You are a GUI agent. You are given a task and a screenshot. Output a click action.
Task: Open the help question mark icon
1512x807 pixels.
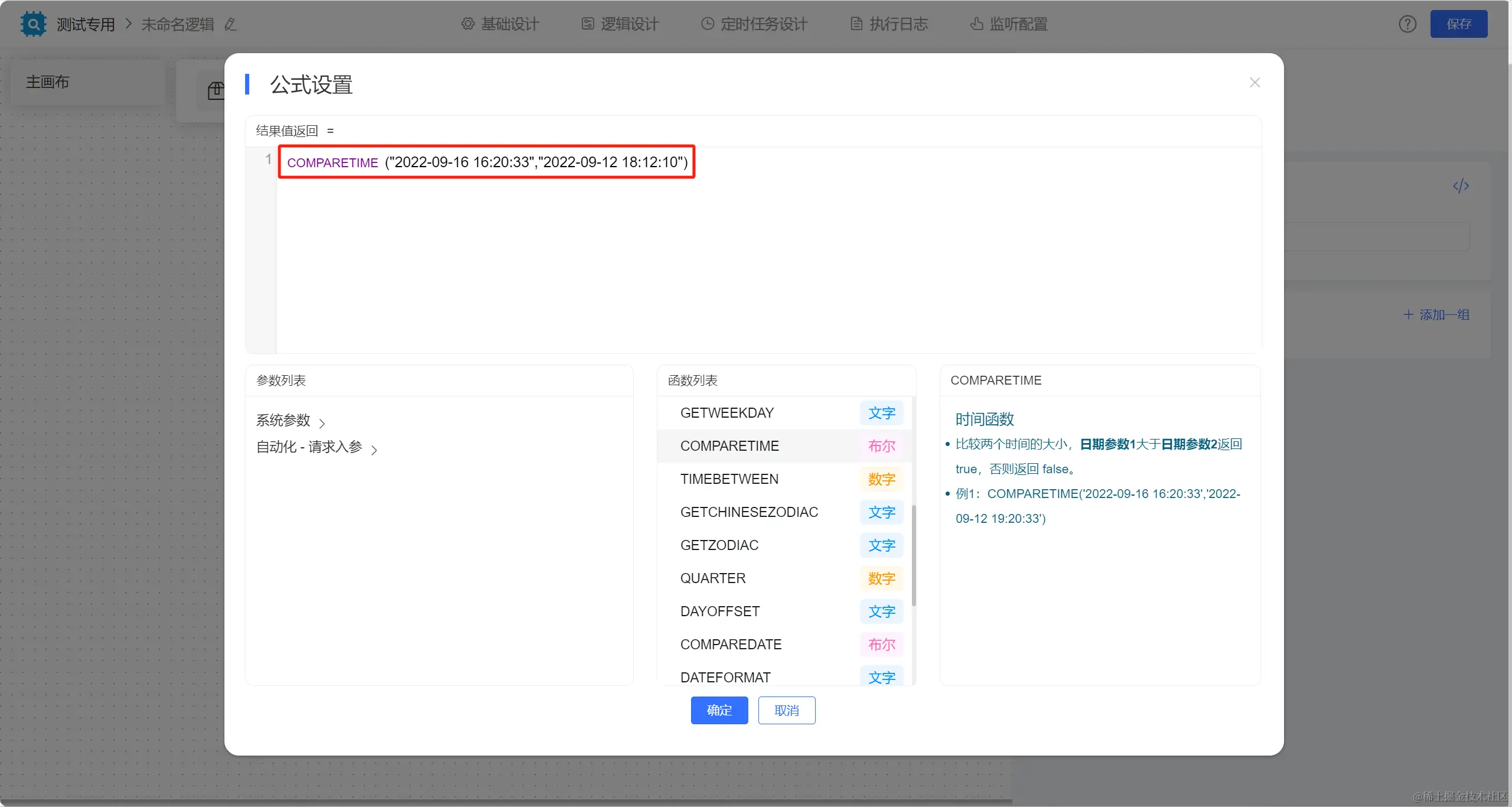pos(1407,24)
